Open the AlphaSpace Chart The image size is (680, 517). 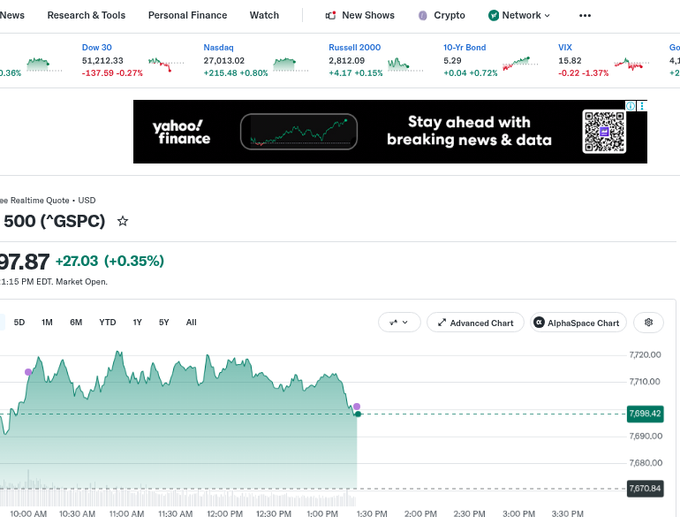coord(578,323)
